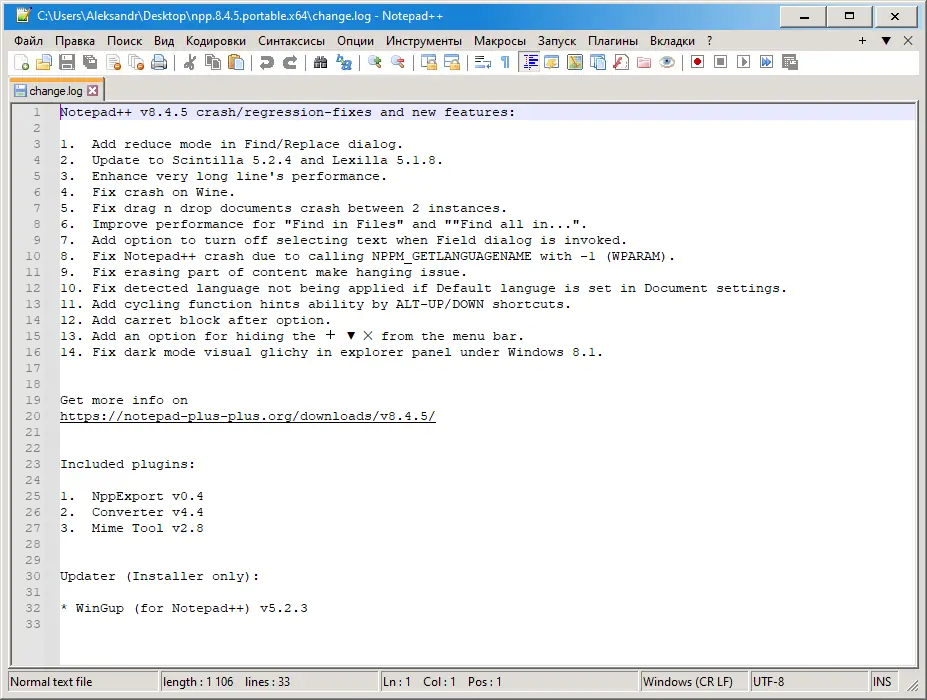This screenshot has width=927, height=700.
Task: Open the Кодировки menu
Action: point(216,41)
